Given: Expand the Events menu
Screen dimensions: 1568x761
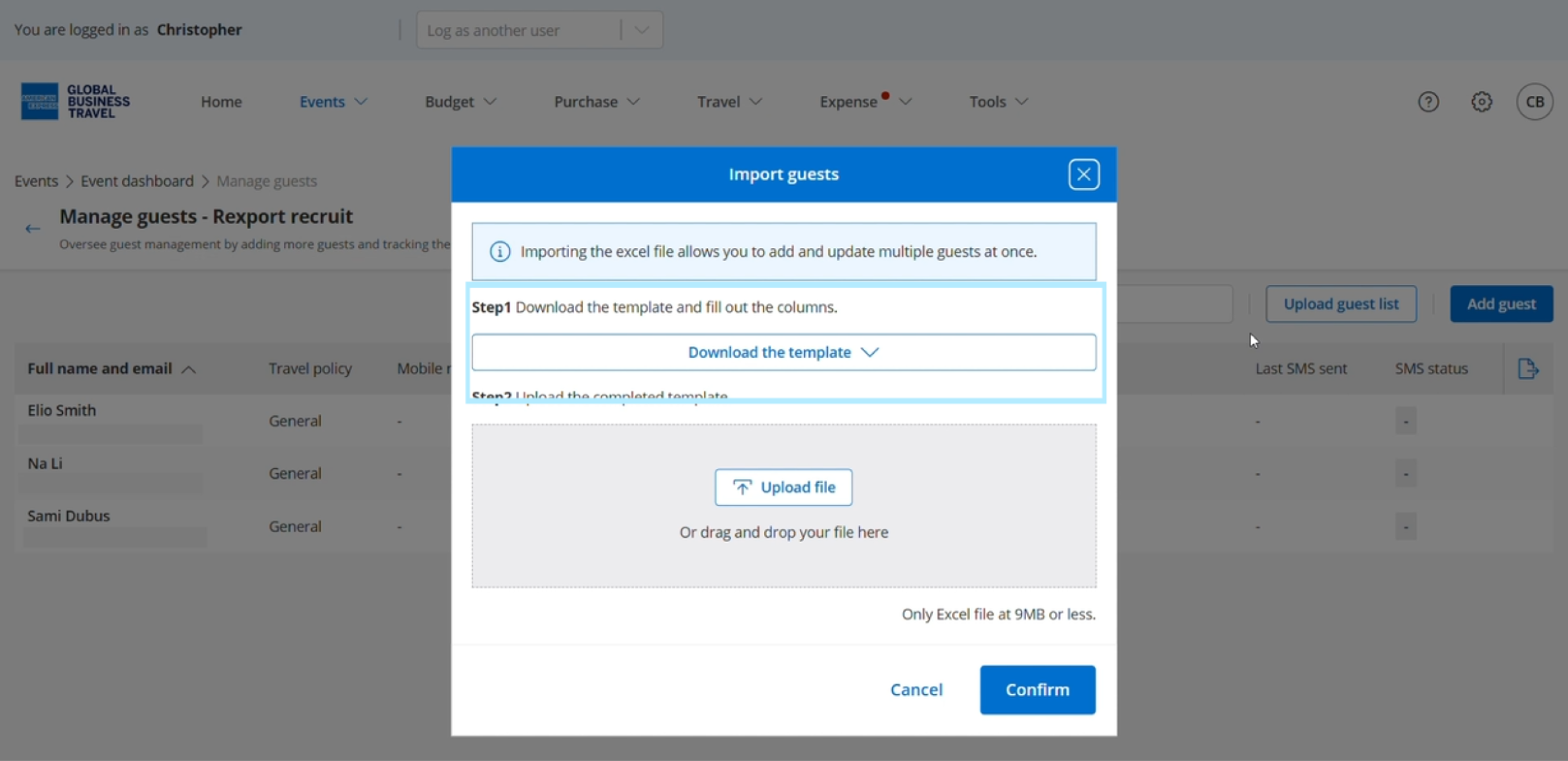Looking at the screenshot, I should 332,102.
